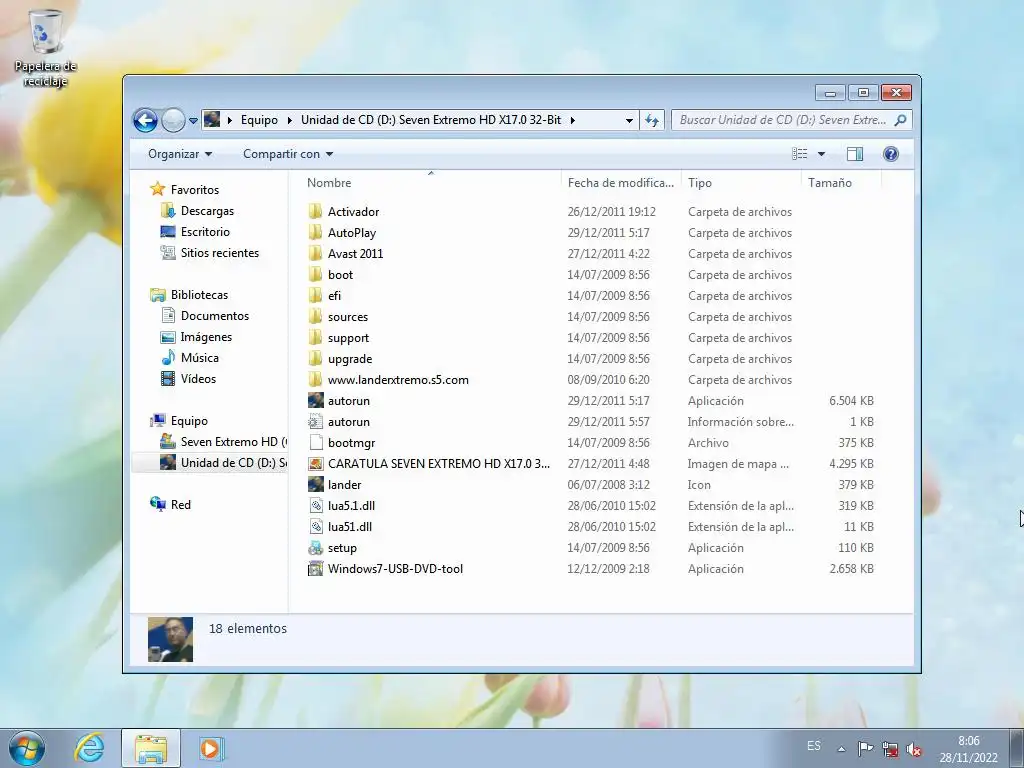Select the CARATULA SEVEN EXTREMO bitmap icon

315,464
